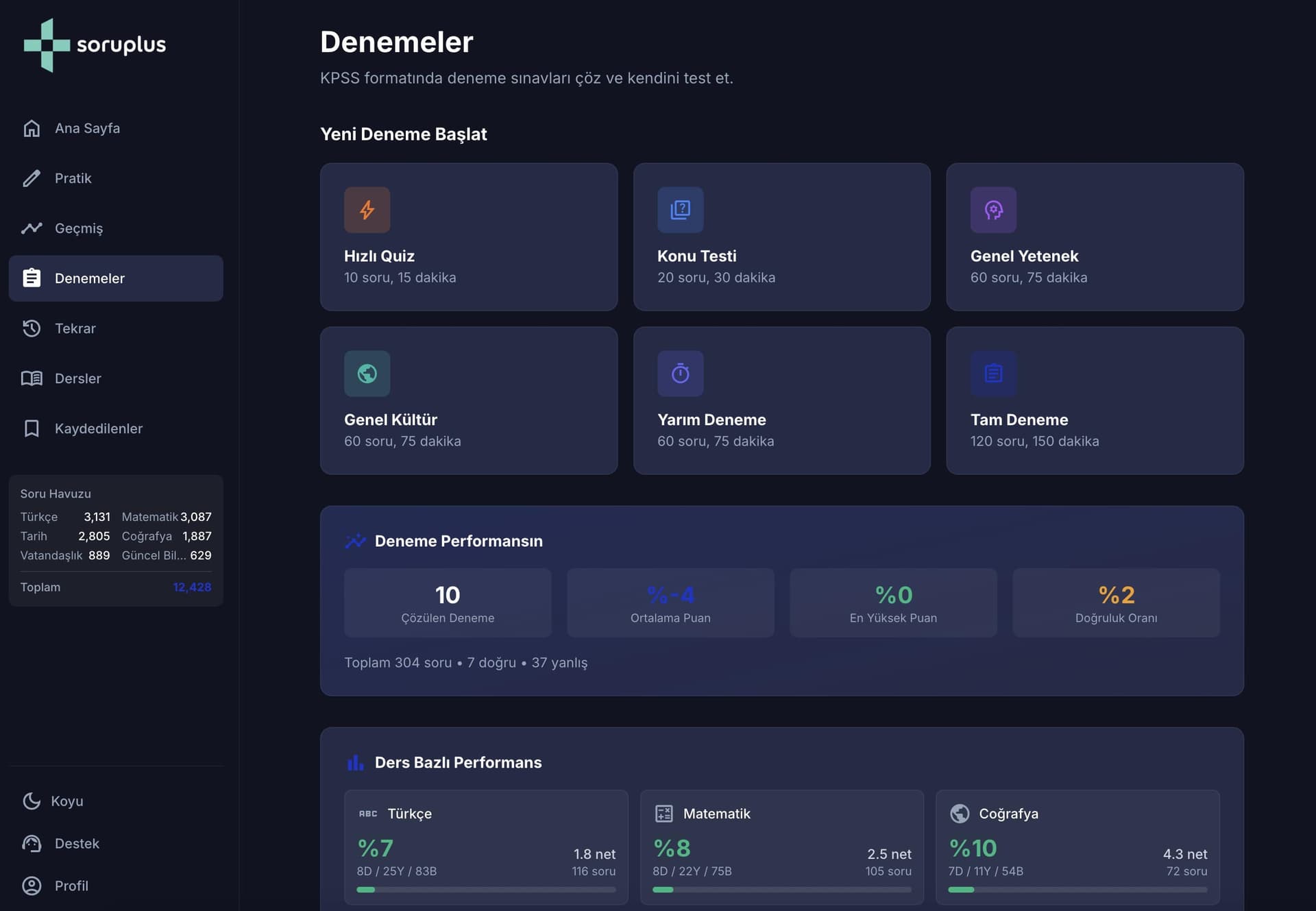Screen dimensions: 1316x911
Task: Click the Genel Yetenek brain icon
Action: tap(993, 210)
